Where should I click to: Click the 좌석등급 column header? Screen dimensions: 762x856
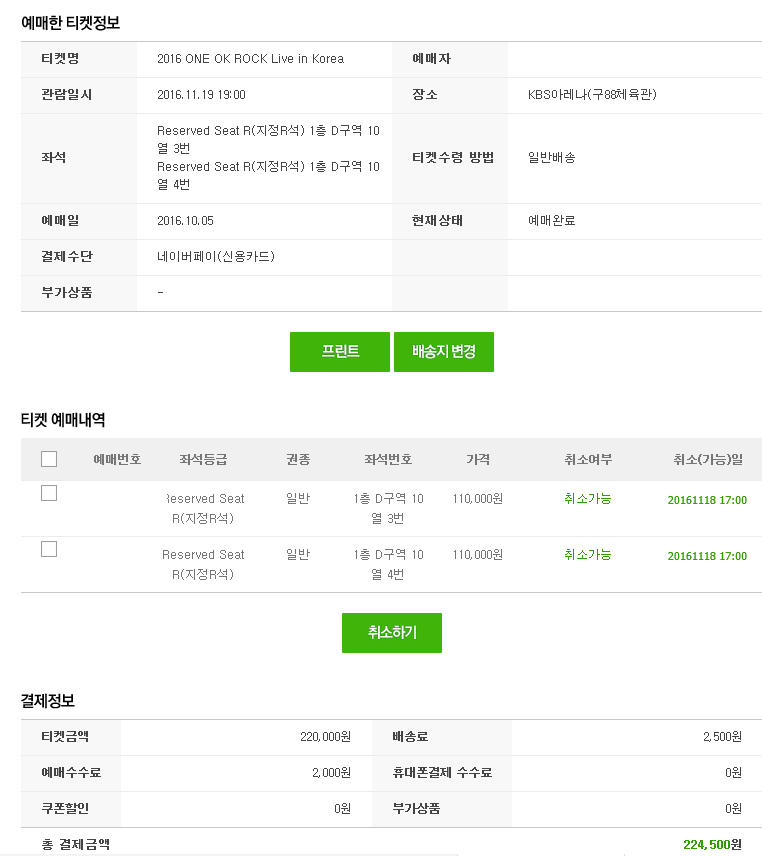tap(203, 459)
